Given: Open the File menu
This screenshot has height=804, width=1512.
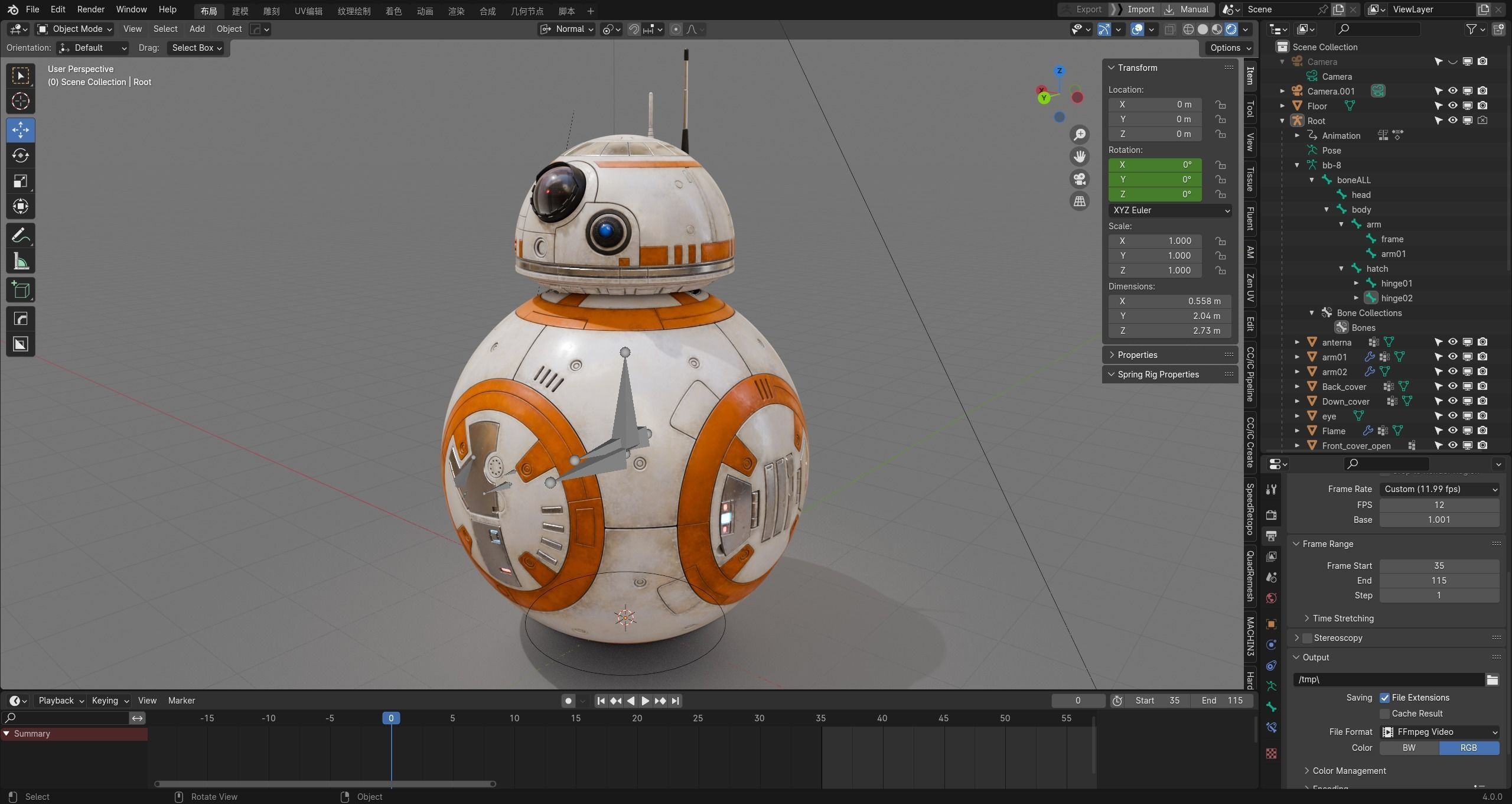Looking at the screenshot, I should 32,9.
